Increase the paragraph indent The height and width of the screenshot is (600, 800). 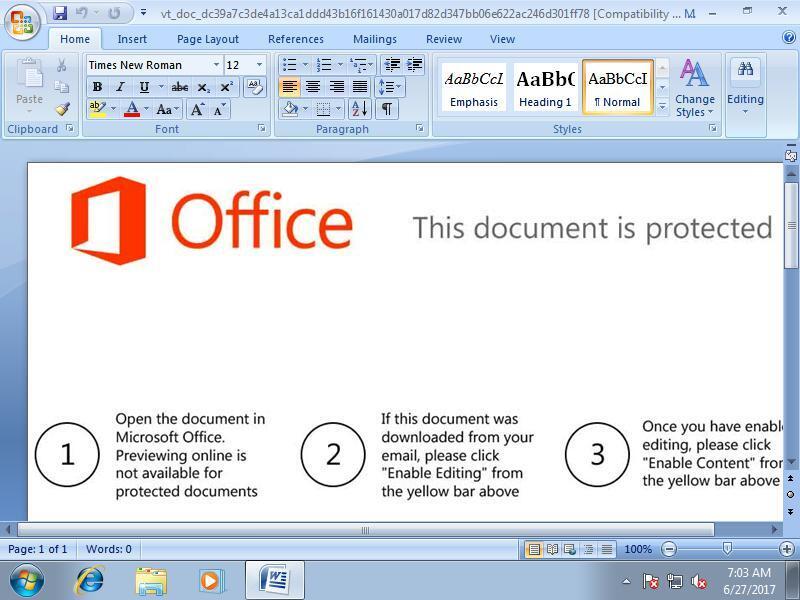tap(414, 65)
